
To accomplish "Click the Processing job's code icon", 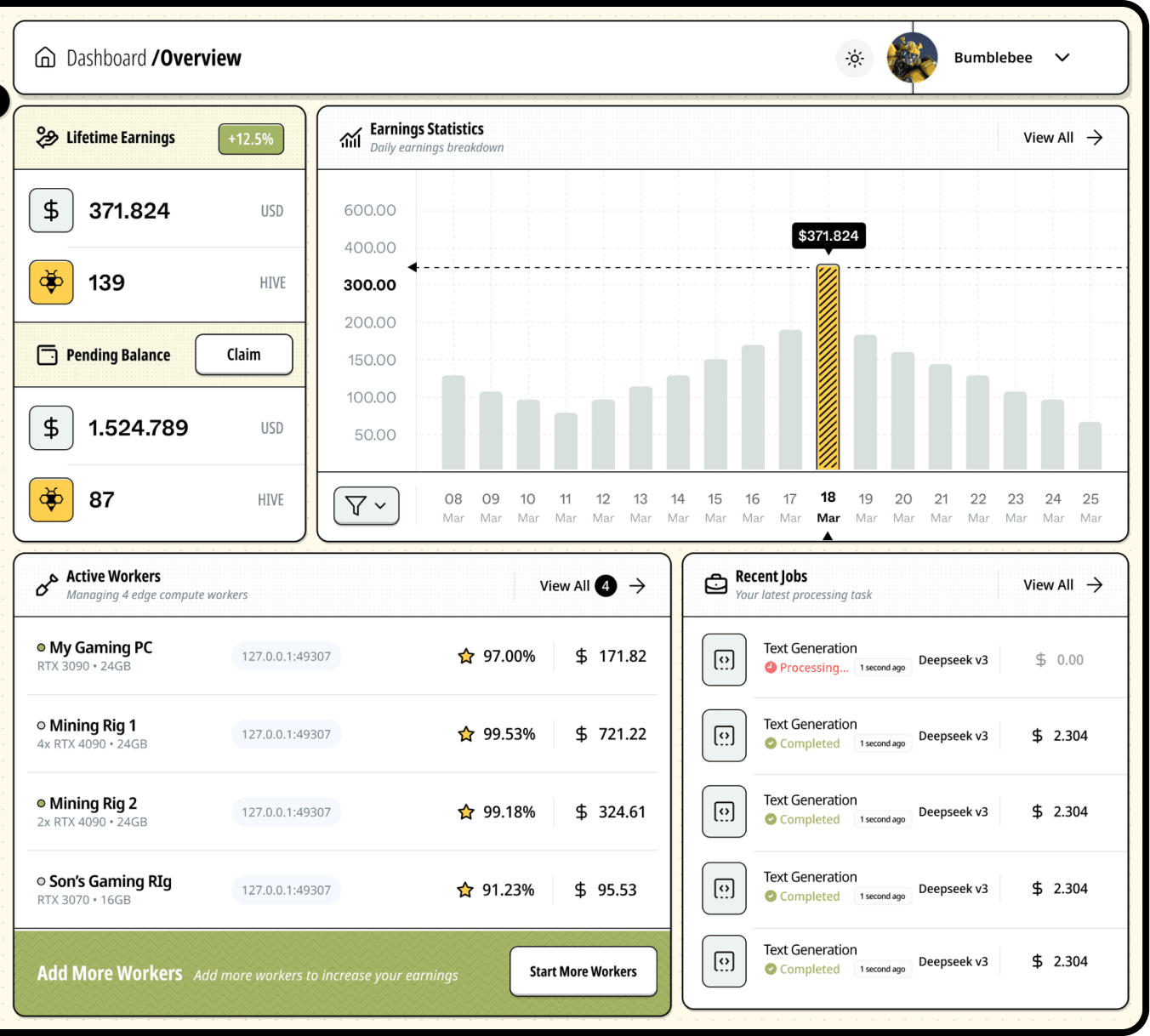I will point(724,660).
